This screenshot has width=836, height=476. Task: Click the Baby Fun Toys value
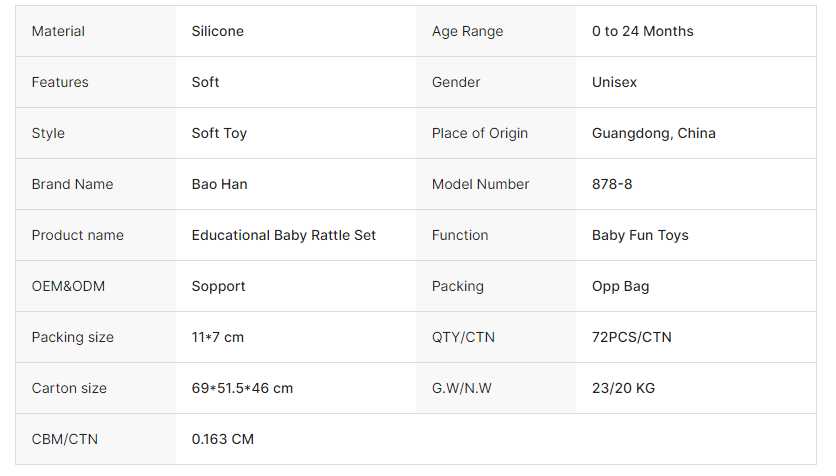(x=640, y=235)
